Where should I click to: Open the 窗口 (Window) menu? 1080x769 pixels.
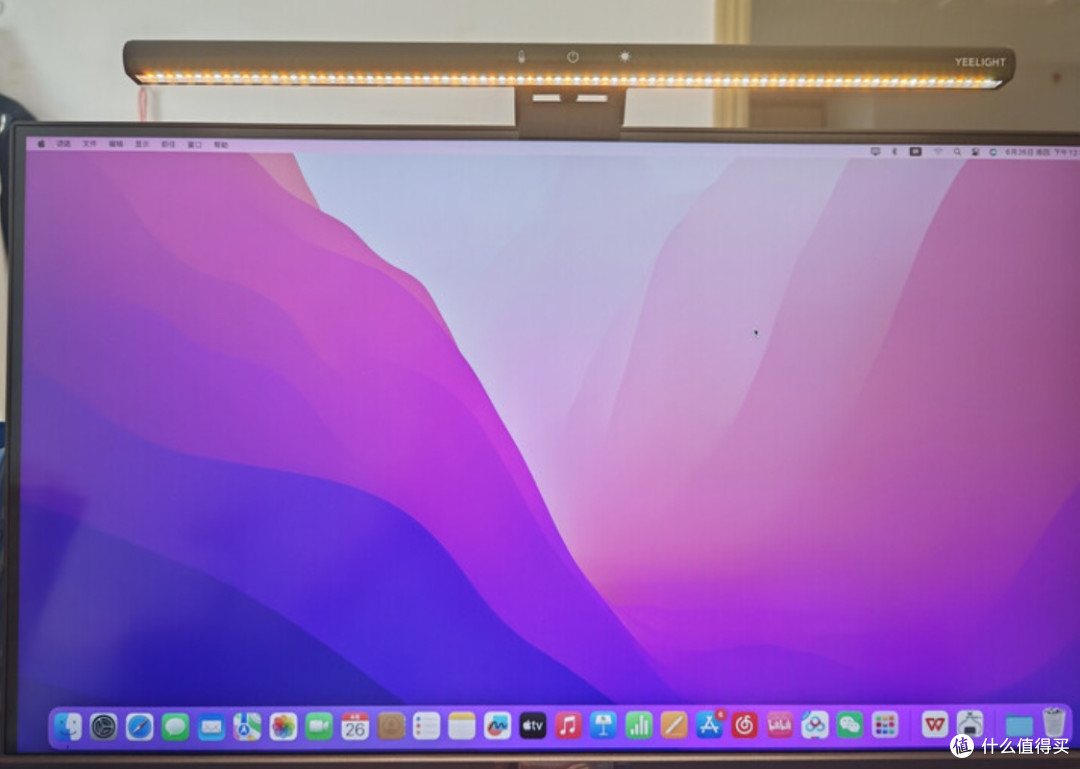[194, 145]
